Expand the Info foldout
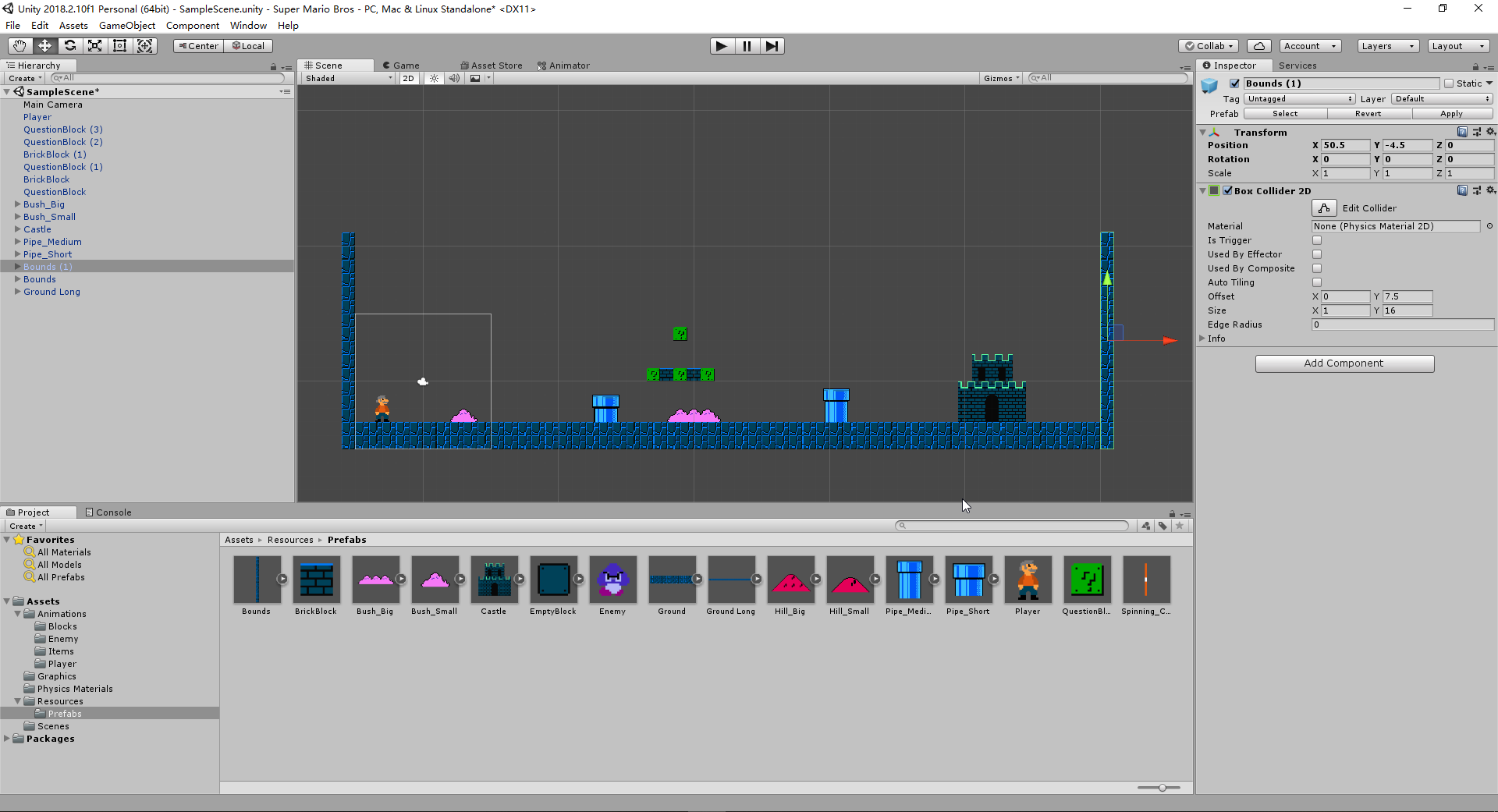 click(1202, 339)
